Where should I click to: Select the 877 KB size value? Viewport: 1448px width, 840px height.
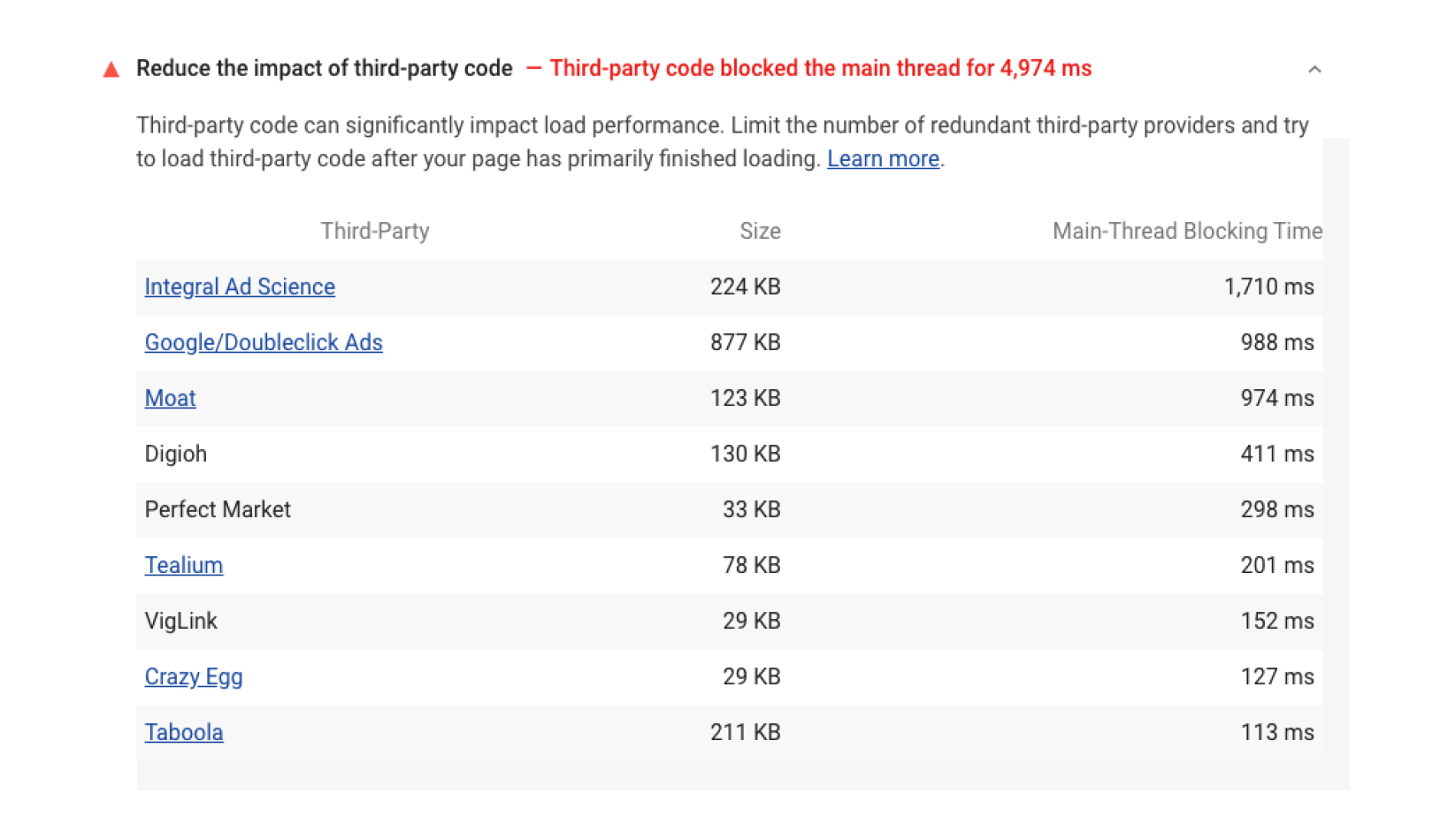pos(744,342)
